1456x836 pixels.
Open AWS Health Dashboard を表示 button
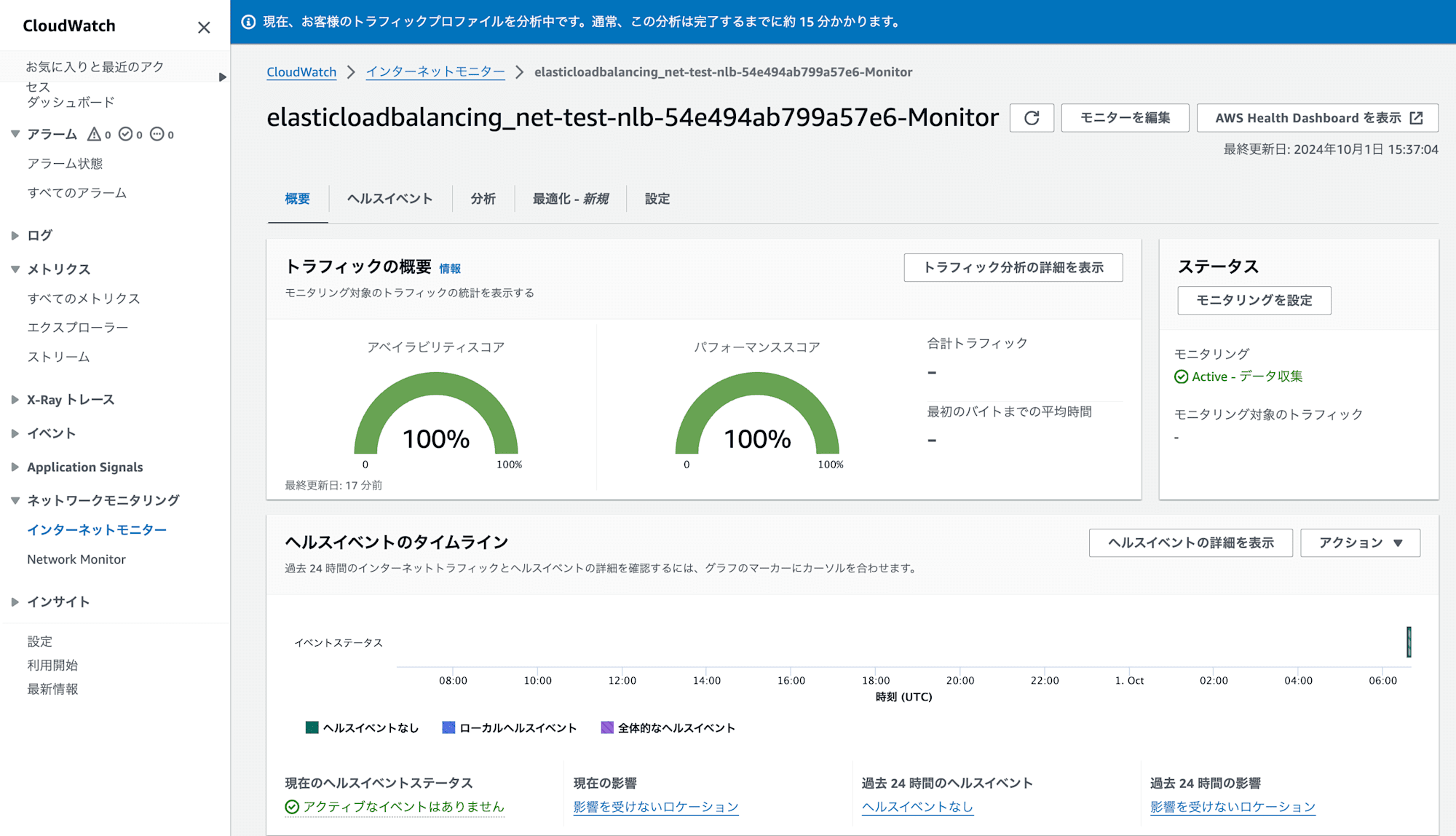[x=1318, y=118]
